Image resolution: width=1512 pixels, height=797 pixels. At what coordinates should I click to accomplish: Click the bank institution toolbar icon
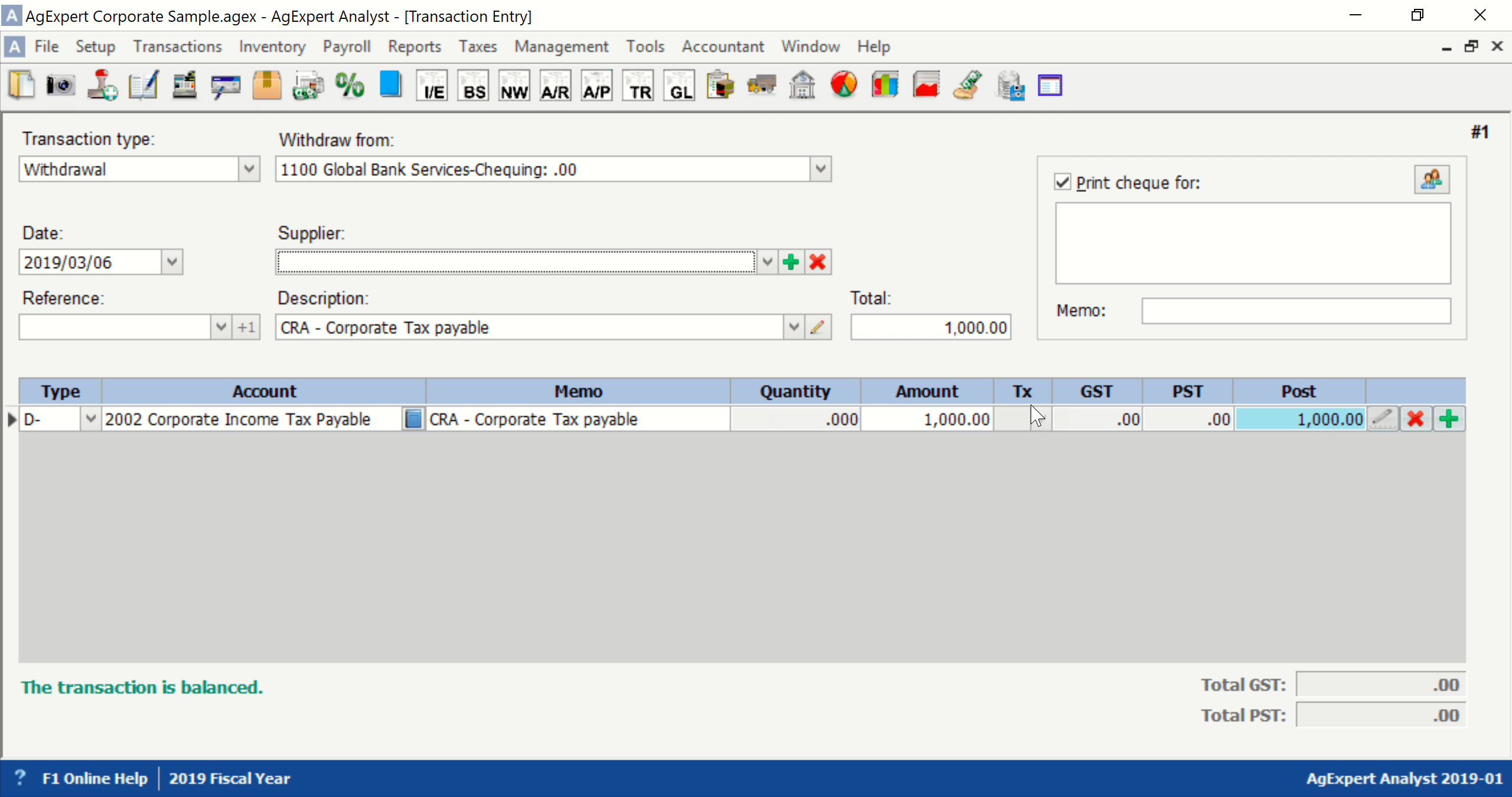coord(801,85)
